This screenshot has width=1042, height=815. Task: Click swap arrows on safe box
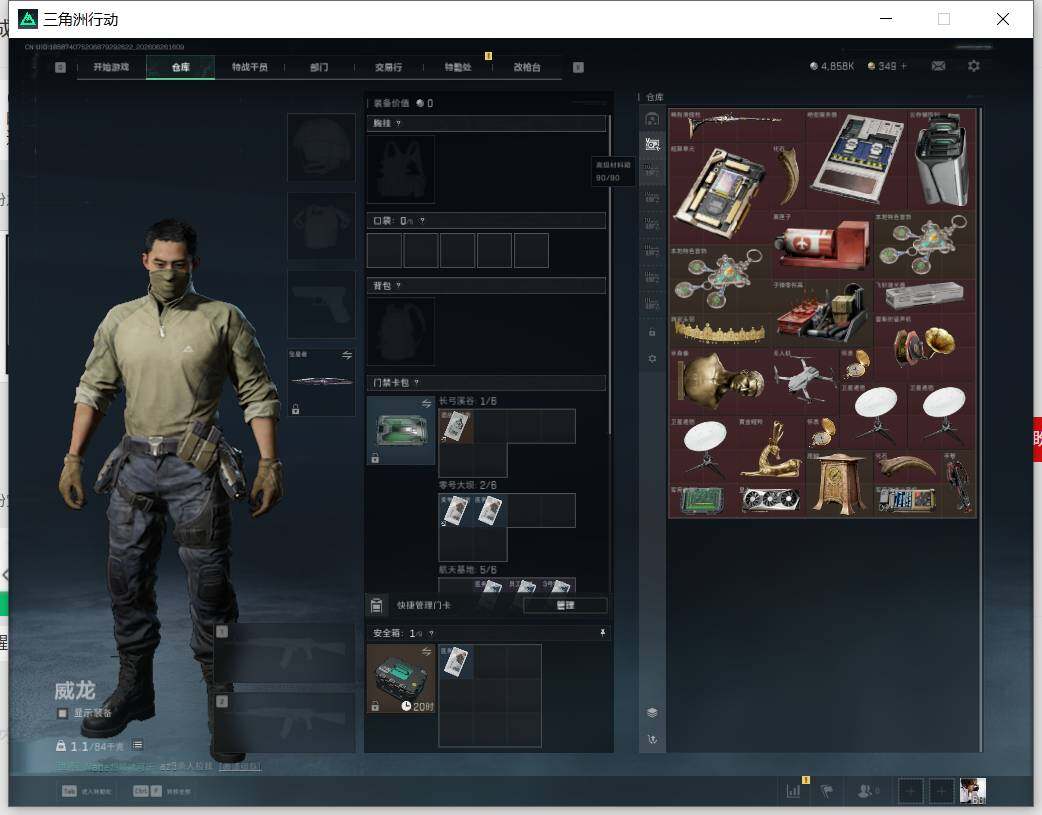(426, 651)
